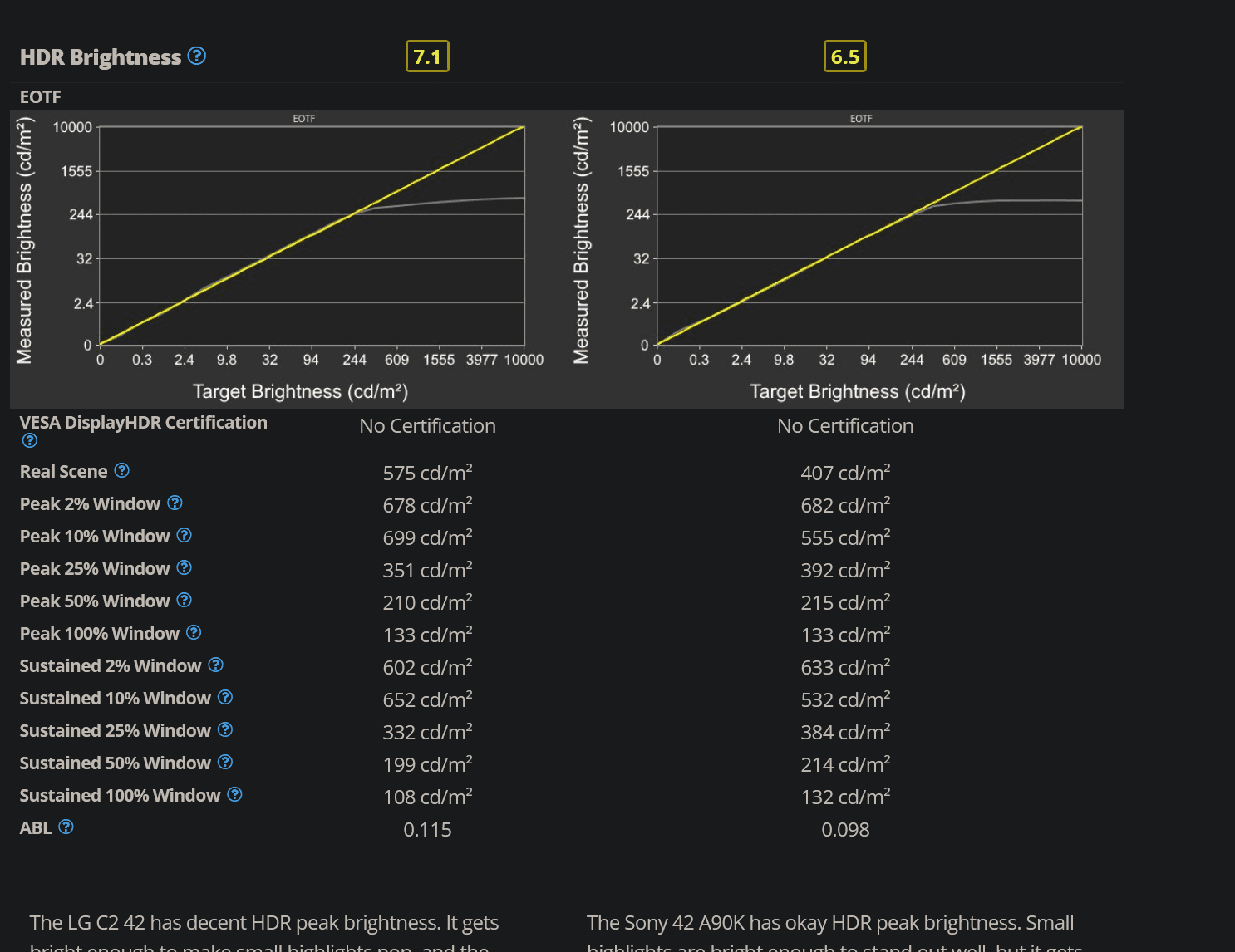
Task: Select the 199 cd/m² value
Action: pos(427,764)
